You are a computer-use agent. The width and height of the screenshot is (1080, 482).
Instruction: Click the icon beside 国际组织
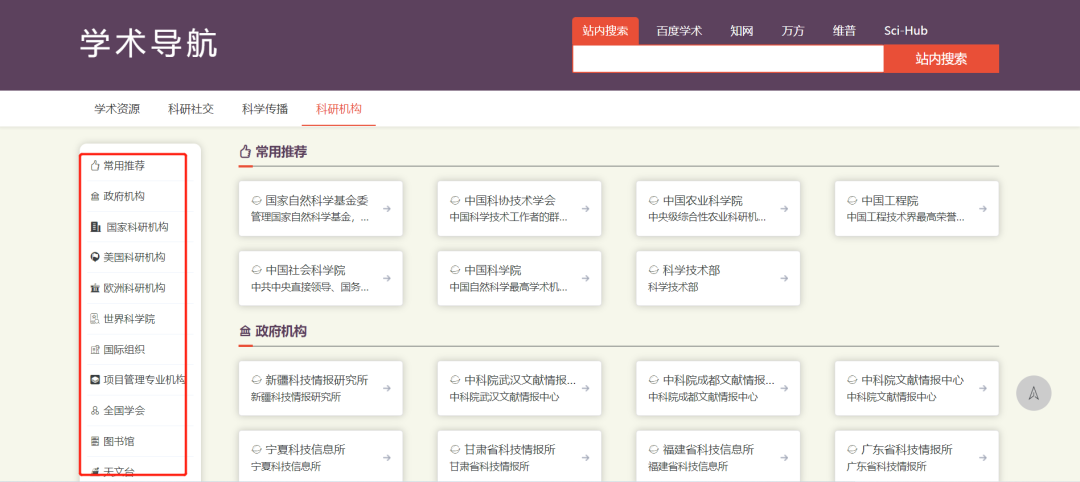(95, 349)
